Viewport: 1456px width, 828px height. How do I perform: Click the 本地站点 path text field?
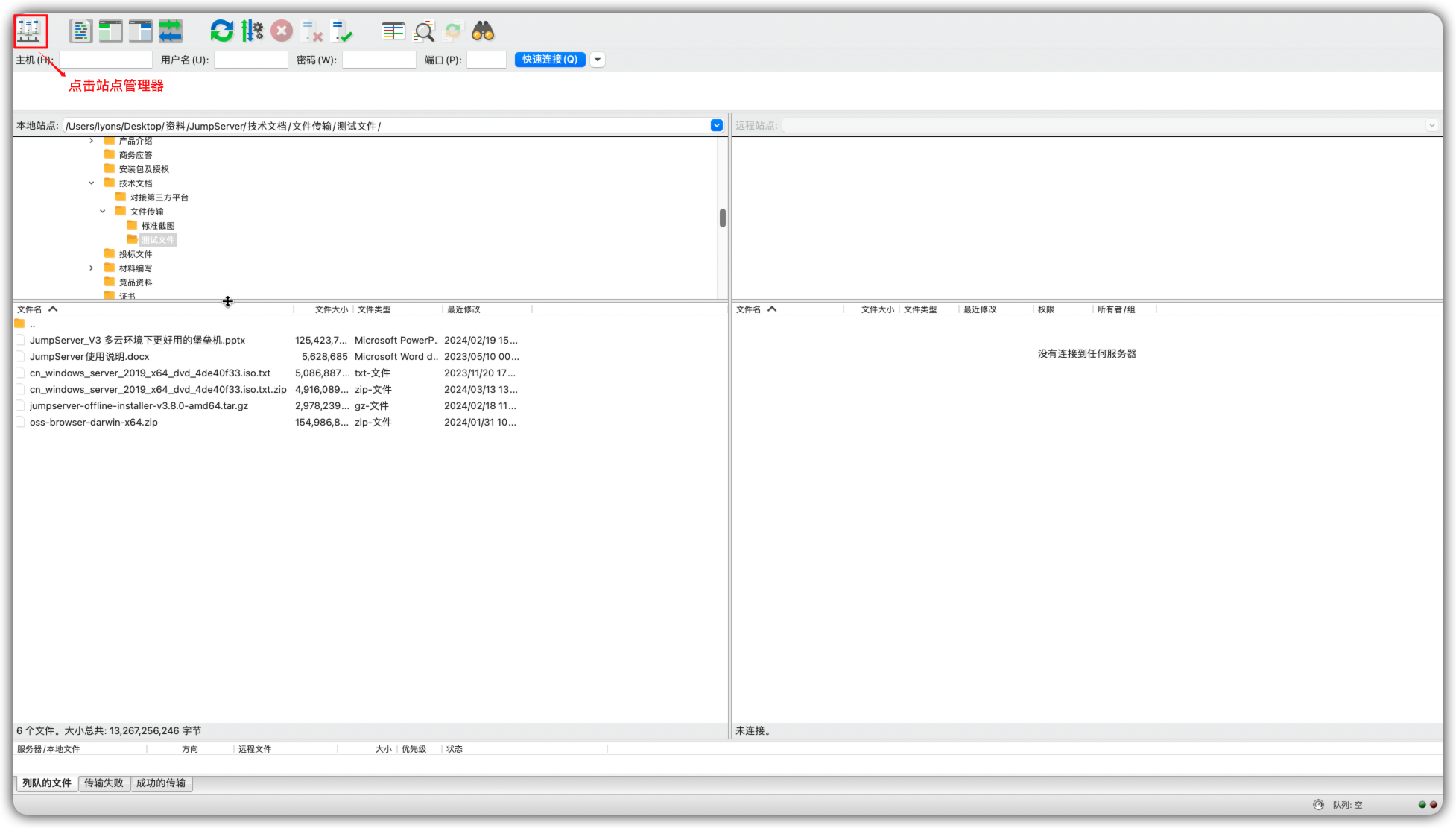coord(386,126)
